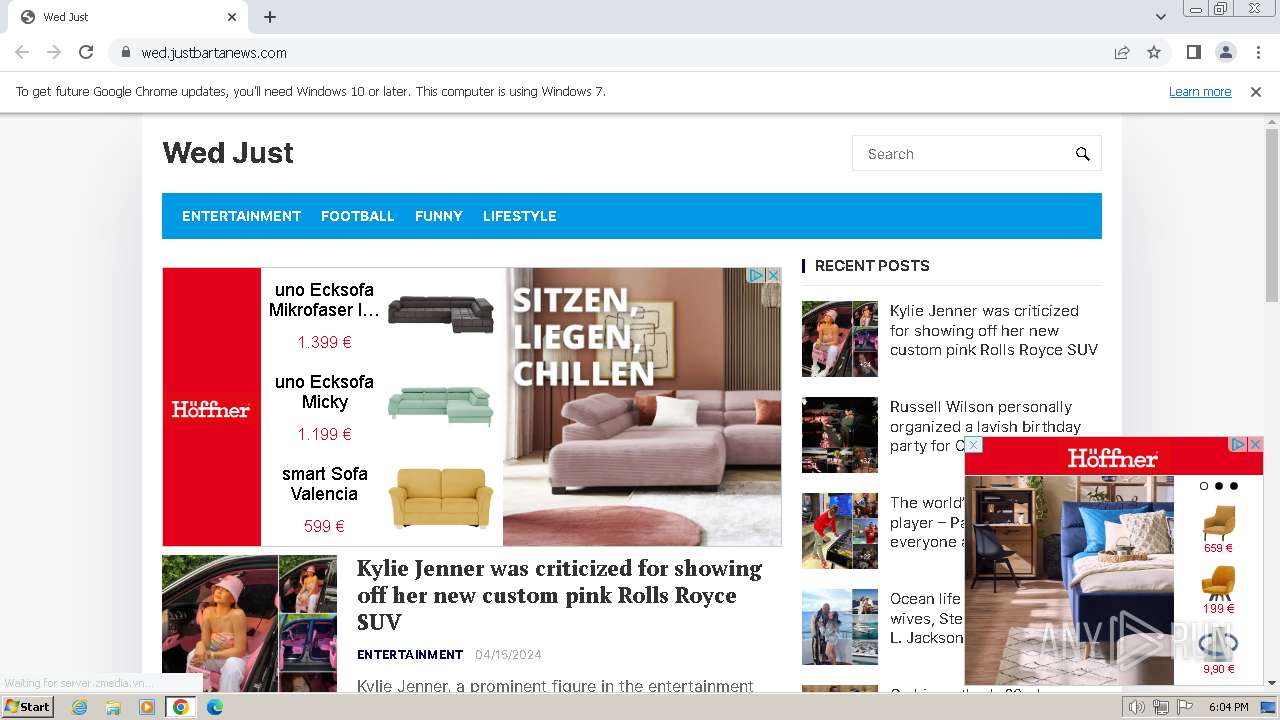
Task: Click page vertical scrollbar down arrow
Action: tap(1272, 683)
